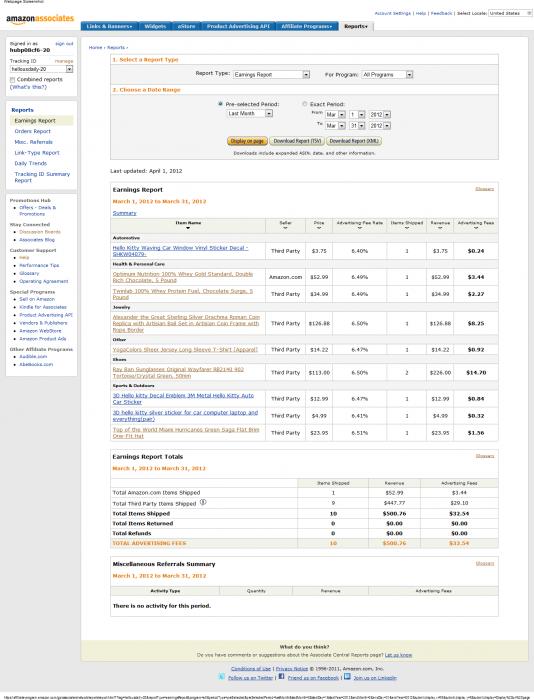Image resolution: width=534 pixels, height=700 pixels.
Task: Click the manage Tracking ID link
Action: pyautogui.click(x=64, y=61)
